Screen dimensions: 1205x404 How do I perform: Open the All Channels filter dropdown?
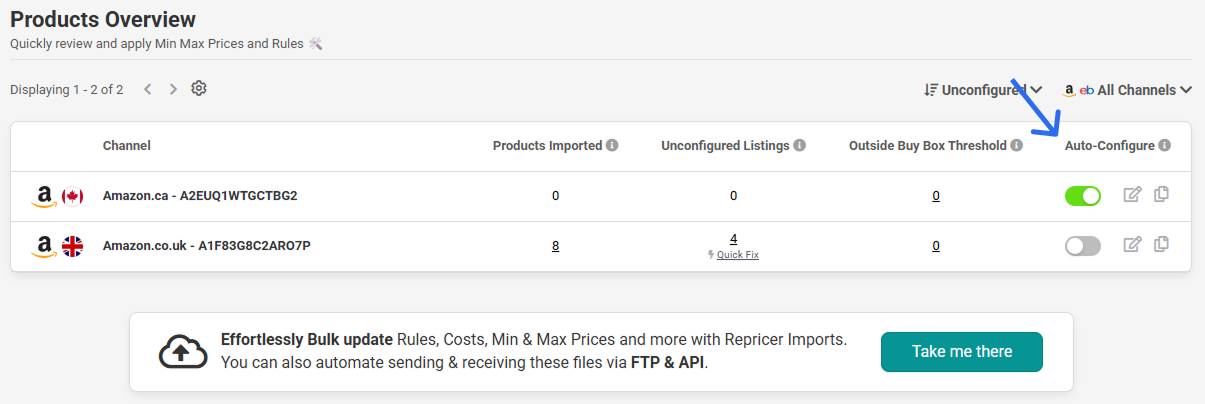1127,90
